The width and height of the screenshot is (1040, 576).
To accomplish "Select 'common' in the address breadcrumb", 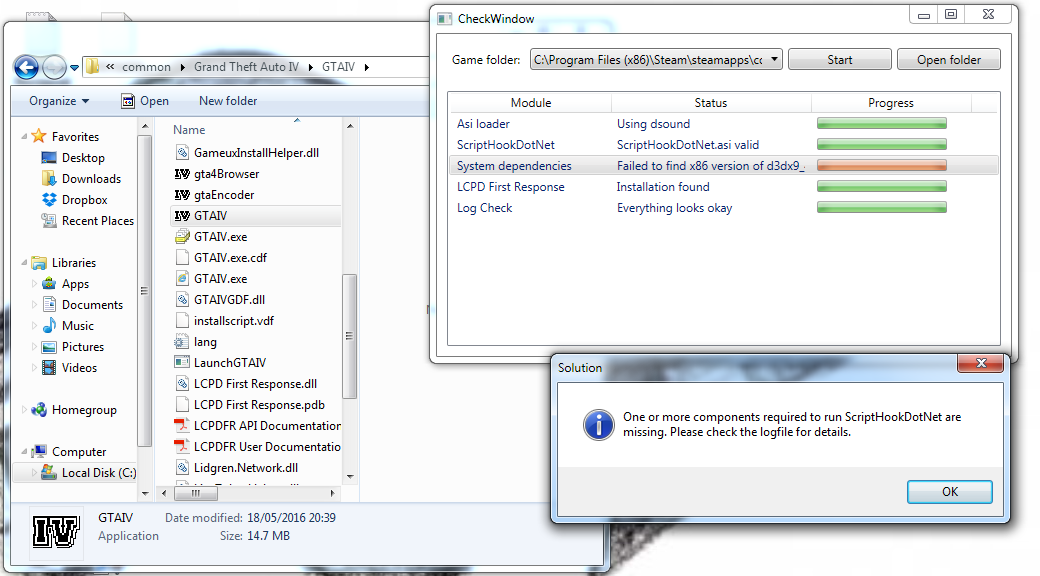I will (146, 67).
